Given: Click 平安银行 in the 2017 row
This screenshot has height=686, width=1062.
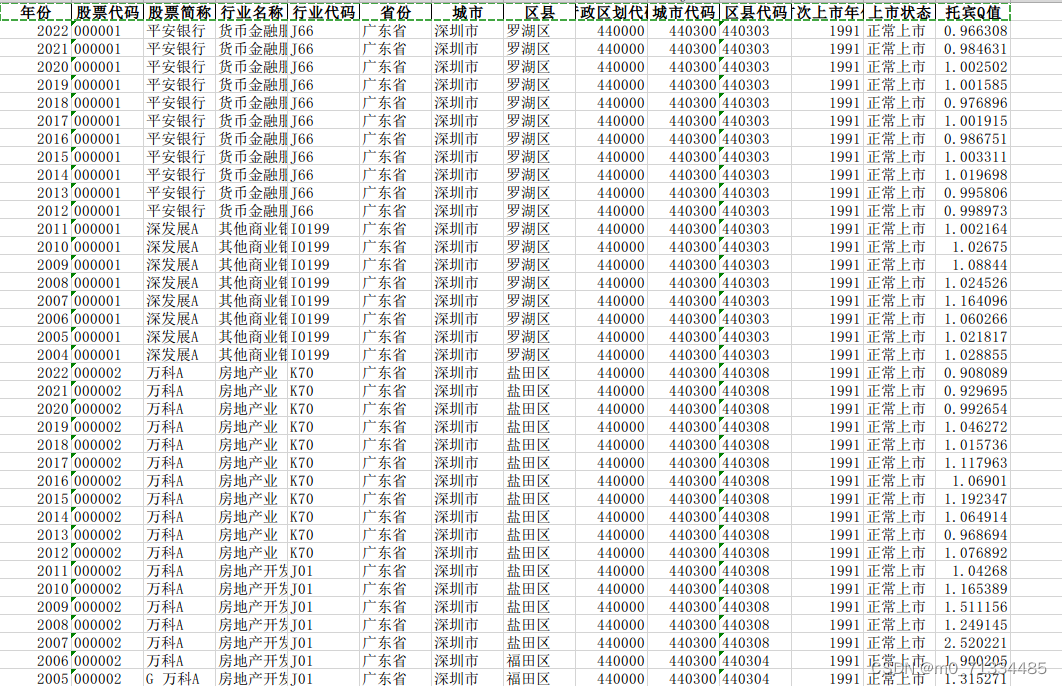Looking at the screenshot, I should pyautogui.click(x=179, y=121).
